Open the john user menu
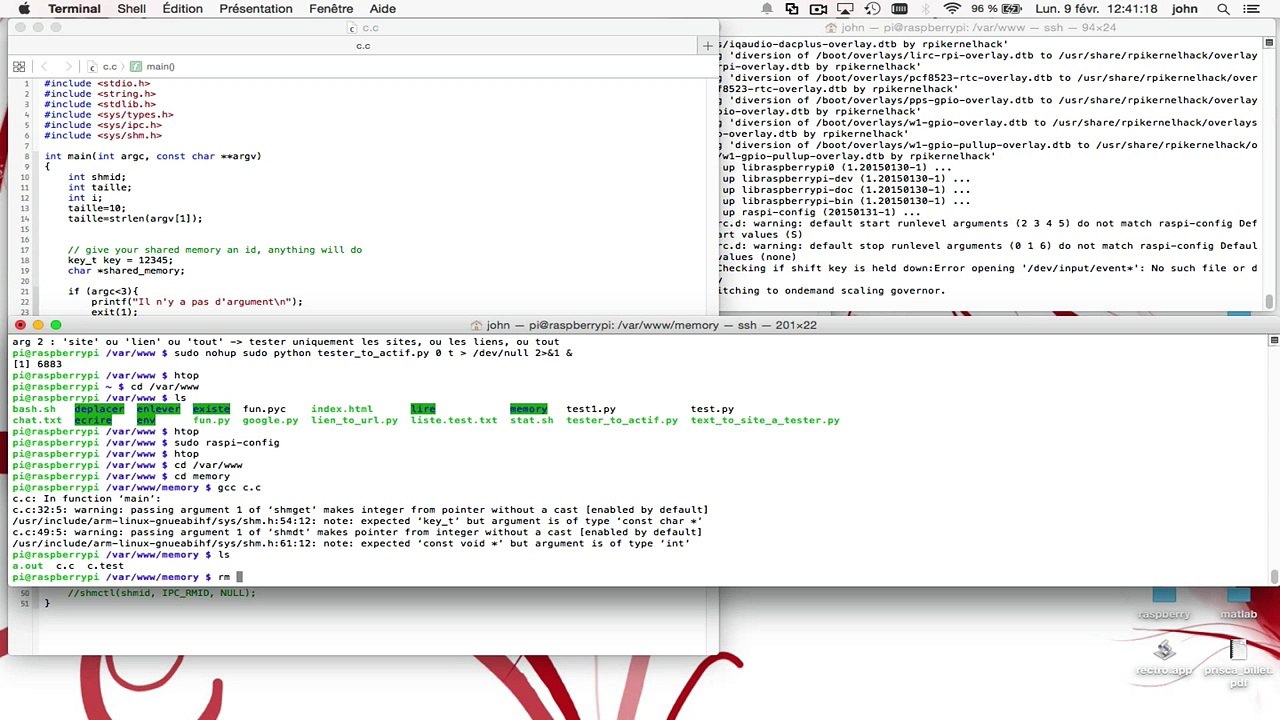This screenshot has width=1280, height=720. pyautogui.click(x=1184, y=9)
